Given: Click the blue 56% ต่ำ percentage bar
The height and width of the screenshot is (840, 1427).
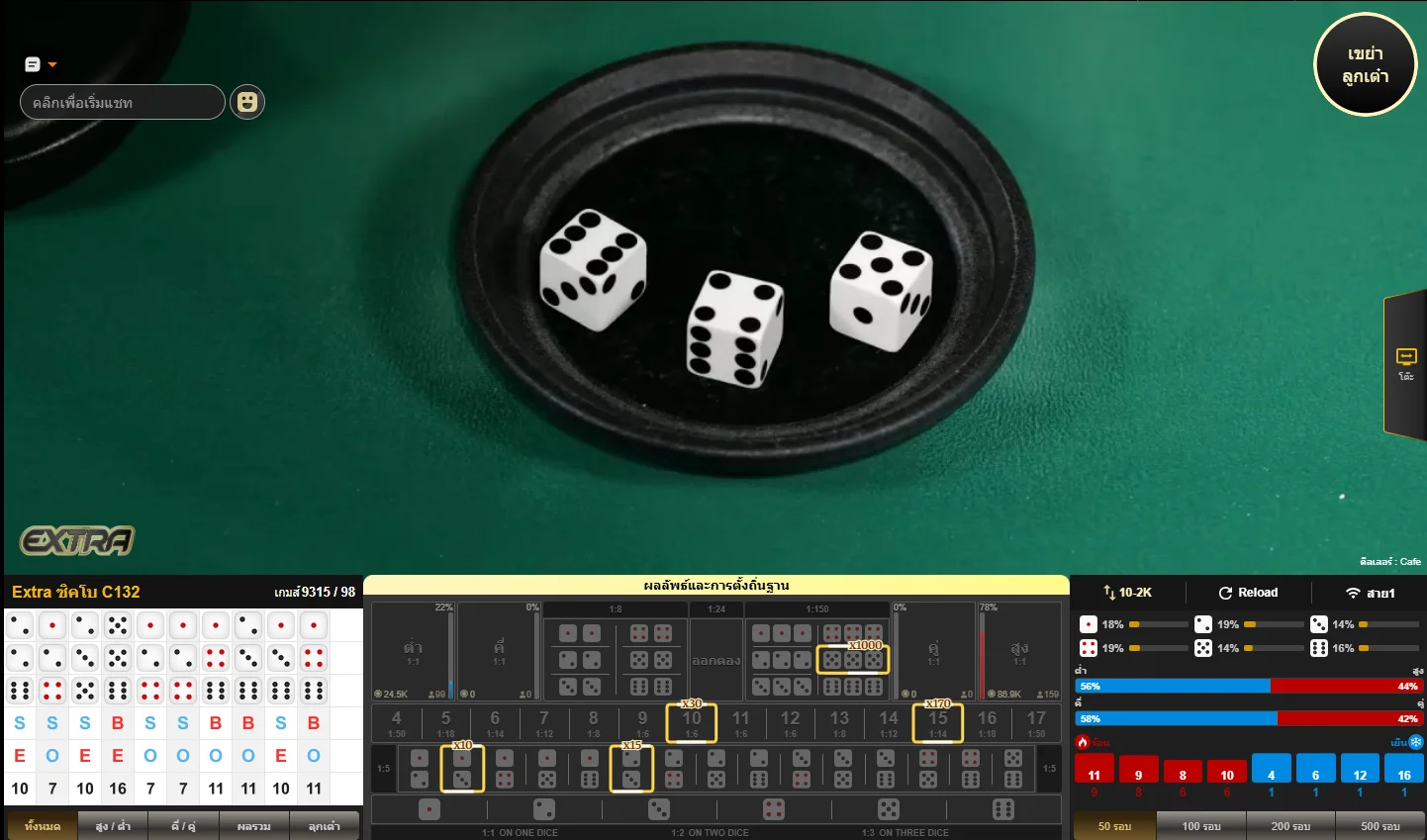Looking at the screenshot, I should coord(1173,686).
